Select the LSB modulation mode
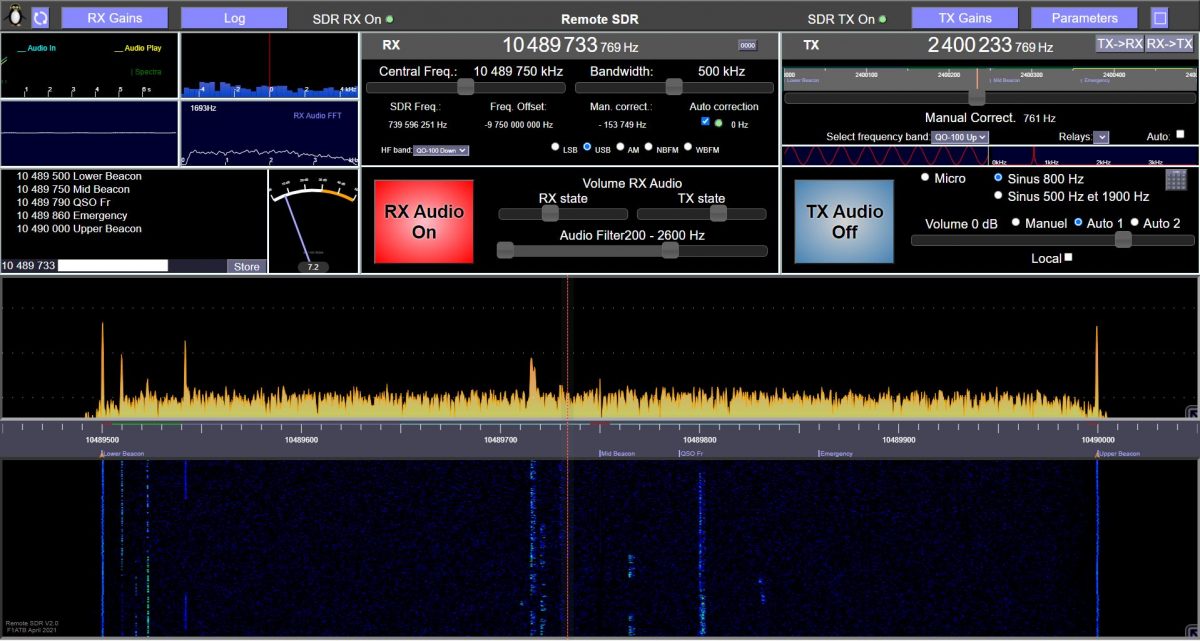Image resolution: width=1200 pixels, height=641 pixels. point(556,148)
